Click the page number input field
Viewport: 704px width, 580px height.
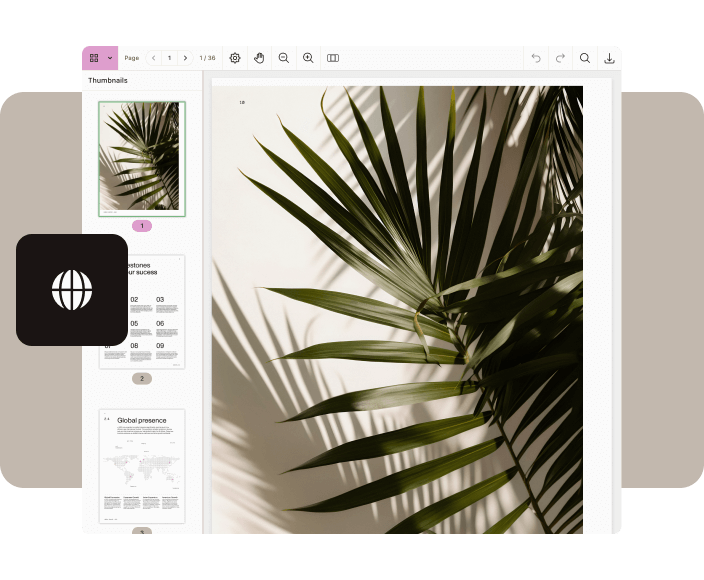click(169, 58)
